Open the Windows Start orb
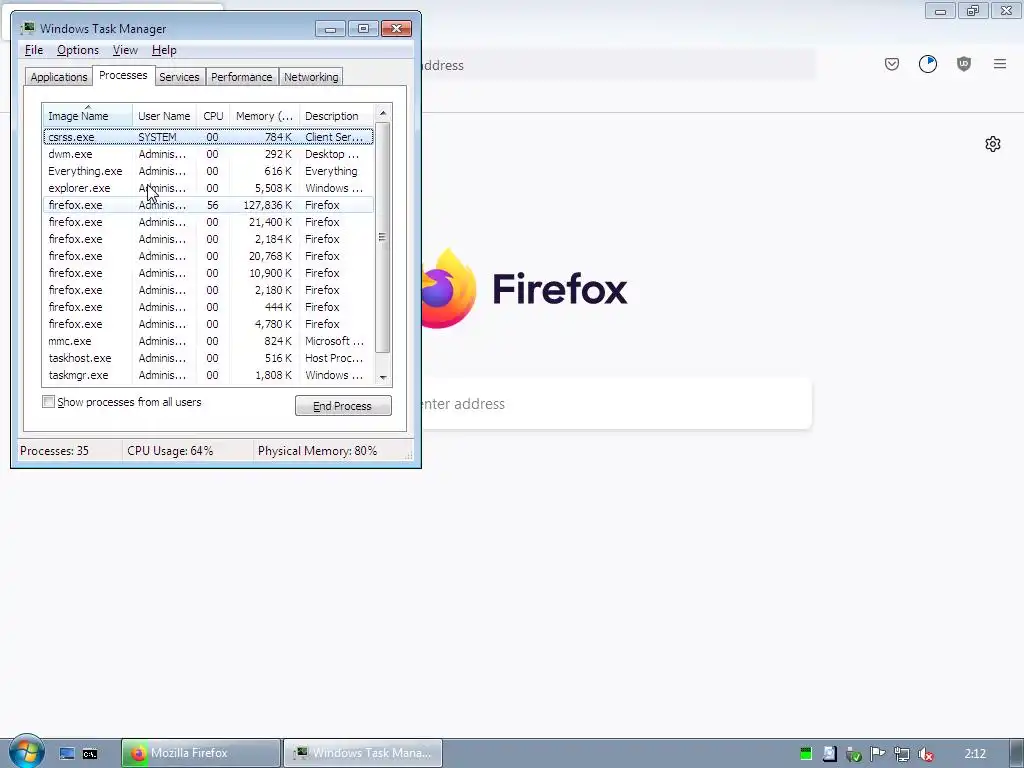Viewport: 1024px width, 768px height. (x=26, y=752)
